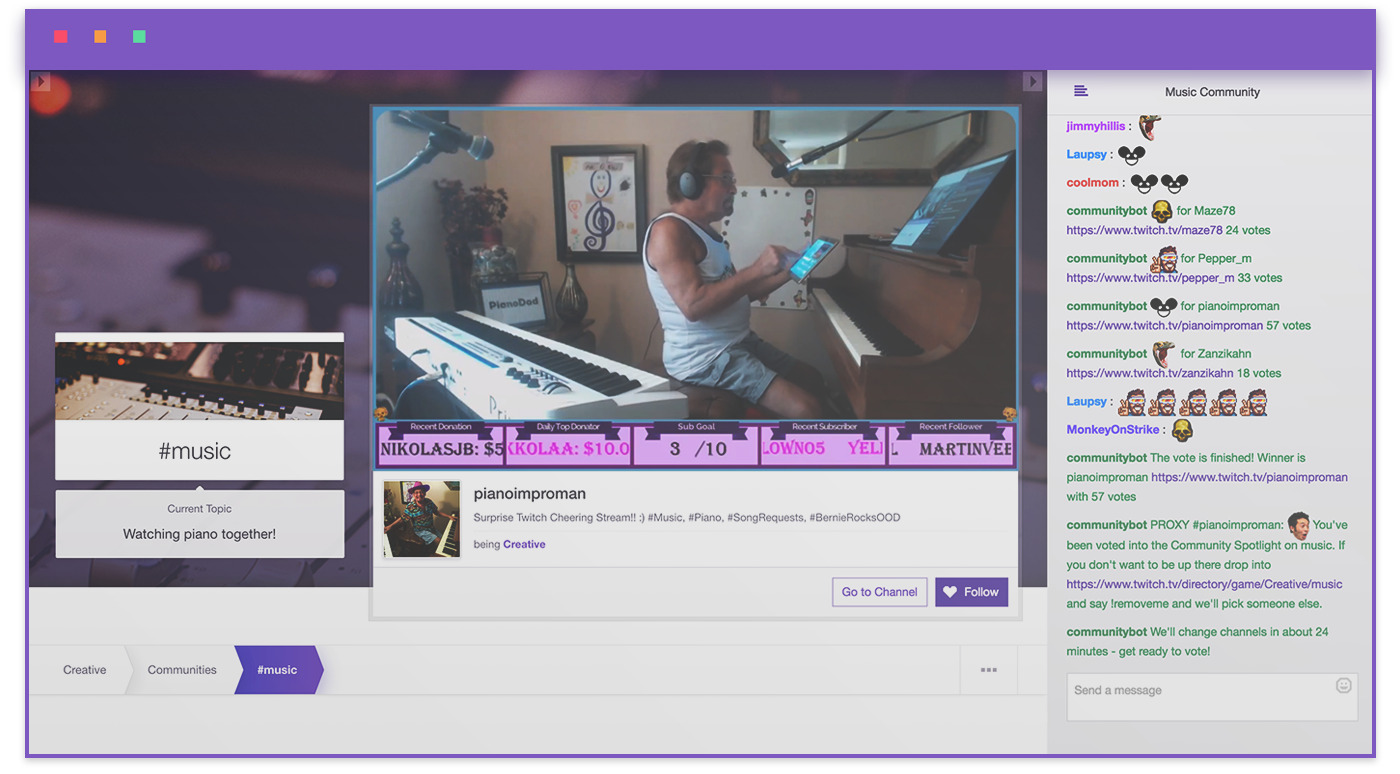This screenshot has width=1400, height=774.
Task: Click the stream title with #SongRequests
Action: tap(687, 518)
